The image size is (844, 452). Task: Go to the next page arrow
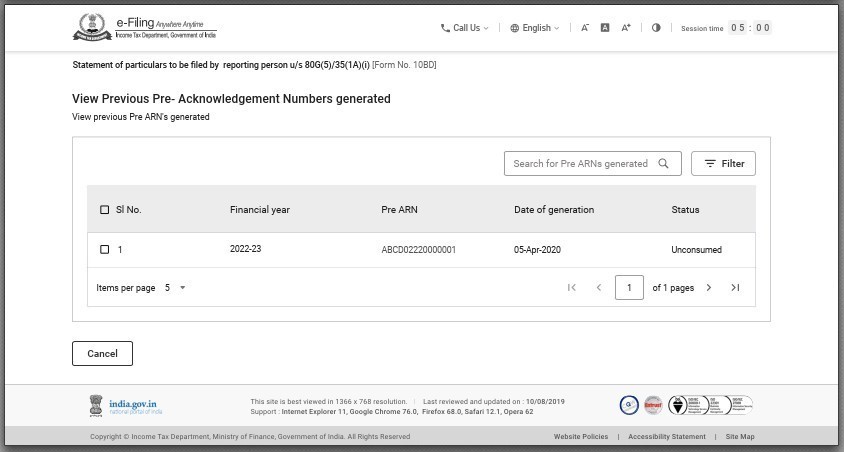[x=709, y=288]
